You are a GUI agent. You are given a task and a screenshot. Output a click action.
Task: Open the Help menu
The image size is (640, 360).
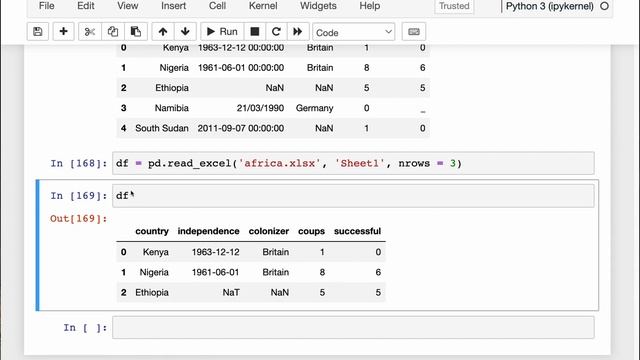point(370,6)
